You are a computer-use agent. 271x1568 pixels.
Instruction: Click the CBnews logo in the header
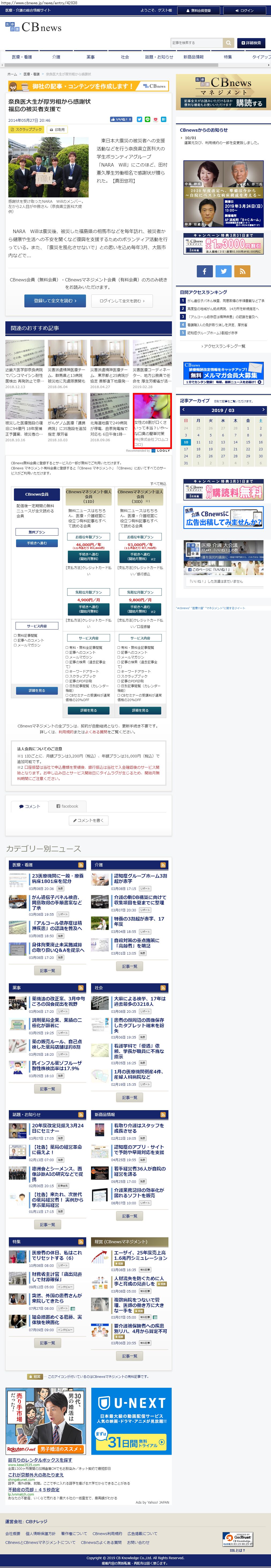point(33,27)
